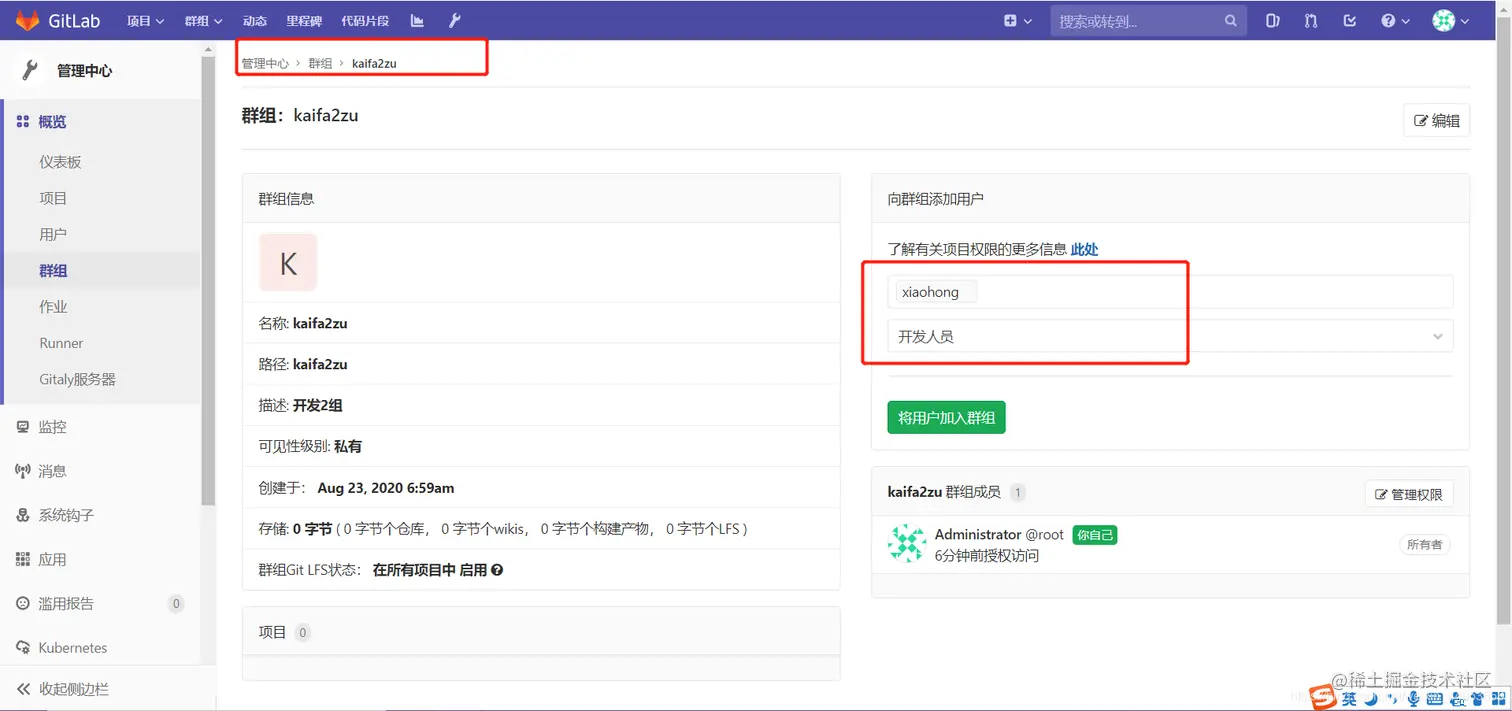Click the 管理权限 button
The height and width of the screenshot is (711, 1512).
pos(1409,494)
